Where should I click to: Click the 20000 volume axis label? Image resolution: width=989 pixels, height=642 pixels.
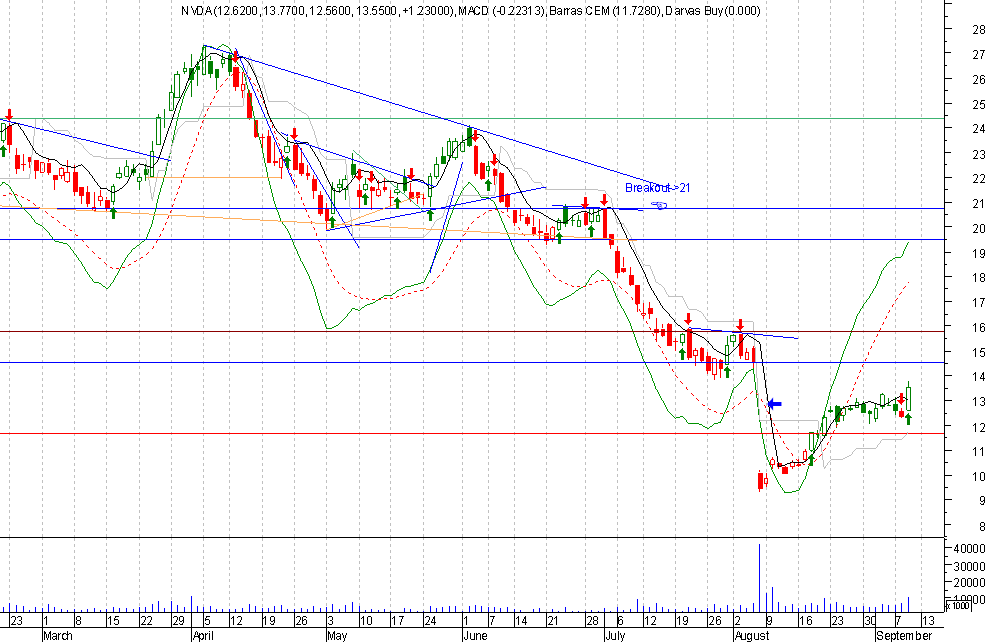(969, 583)
